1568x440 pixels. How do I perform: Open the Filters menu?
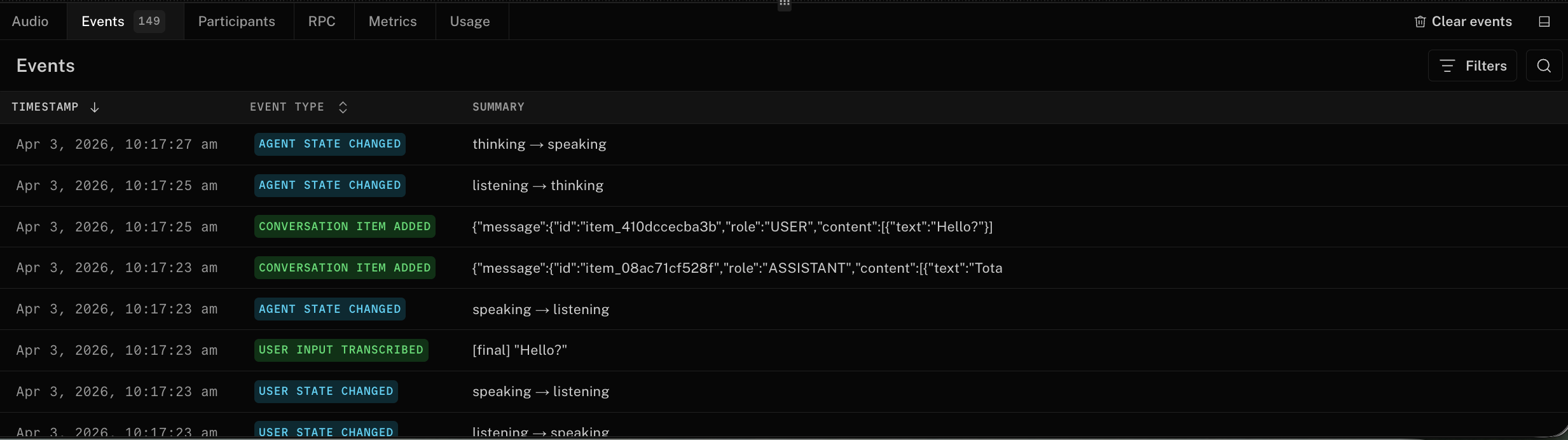tap(1472, 65)
